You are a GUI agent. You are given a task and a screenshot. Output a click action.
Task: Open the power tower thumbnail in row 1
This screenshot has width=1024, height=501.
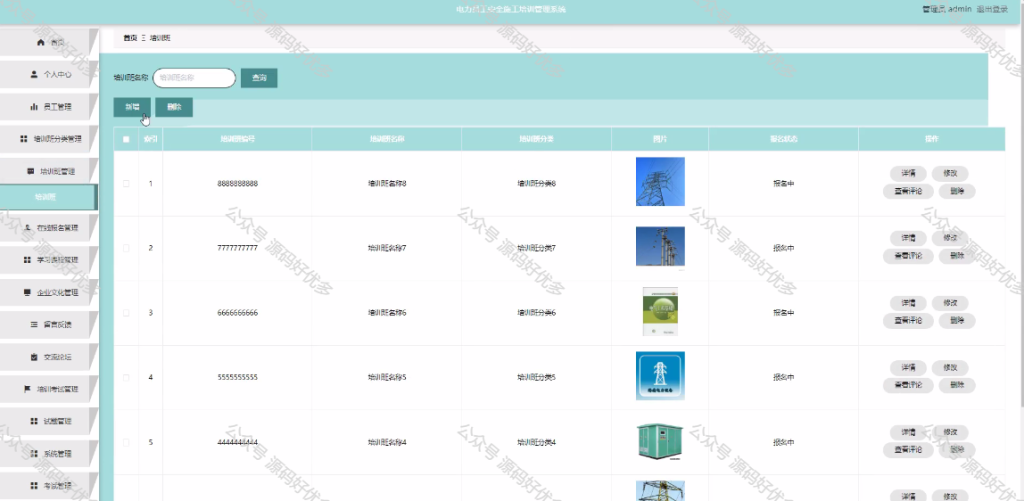(660, 182)
